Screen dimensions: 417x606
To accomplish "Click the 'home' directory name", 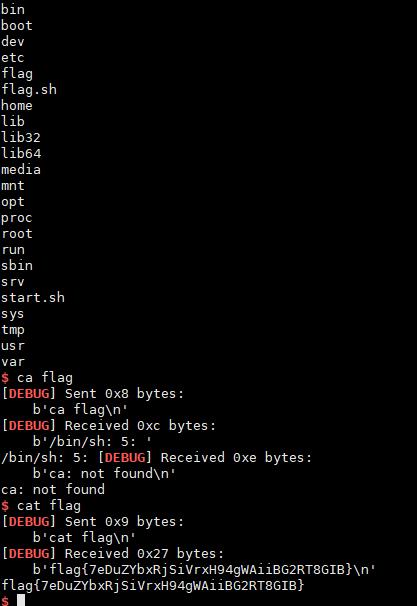I will click(x=17, y=106).
